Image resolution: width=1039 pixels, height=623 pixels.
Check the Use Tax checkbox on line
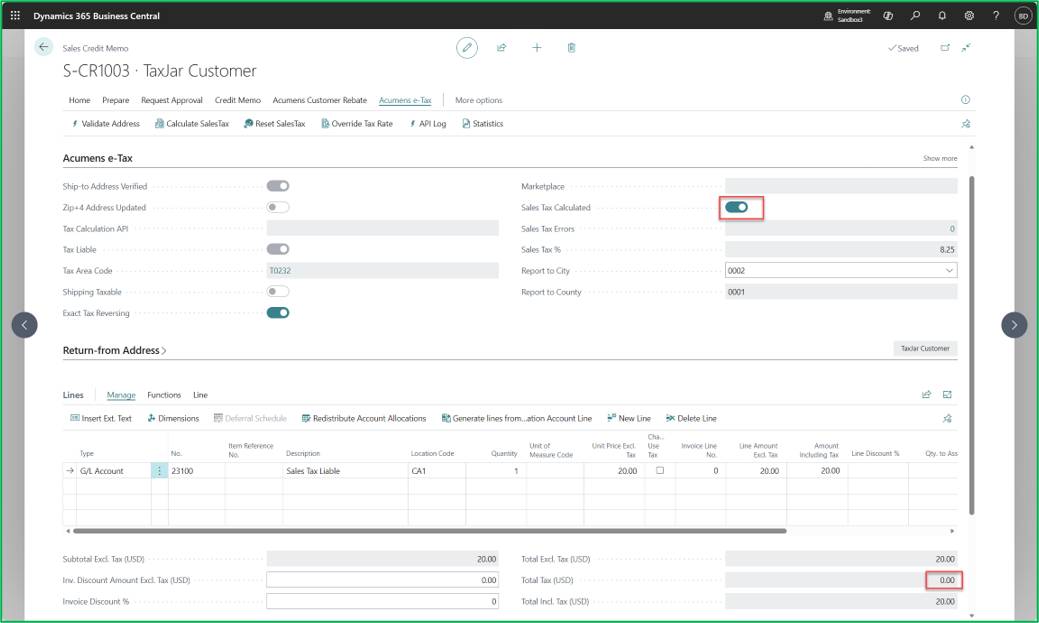click(x=660, y=471)
